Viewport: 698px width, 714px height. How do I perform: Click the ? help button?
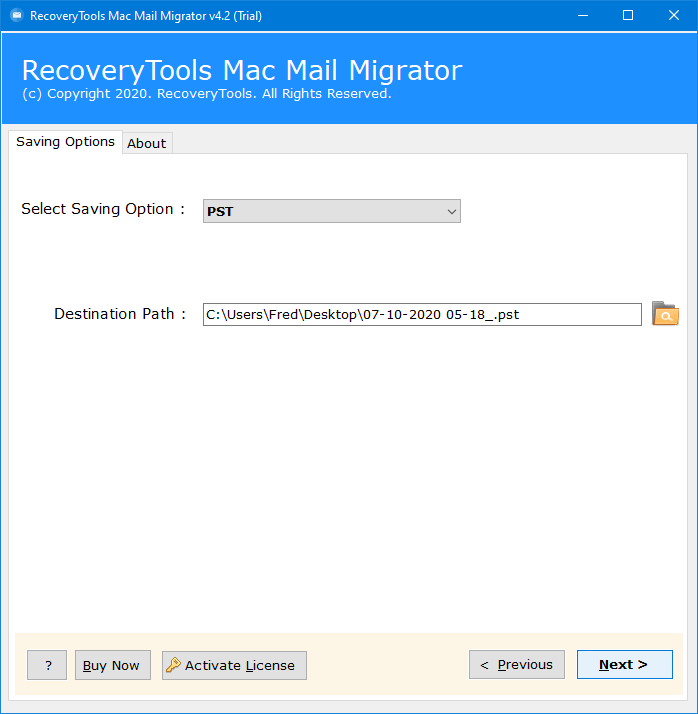(47, 665)
